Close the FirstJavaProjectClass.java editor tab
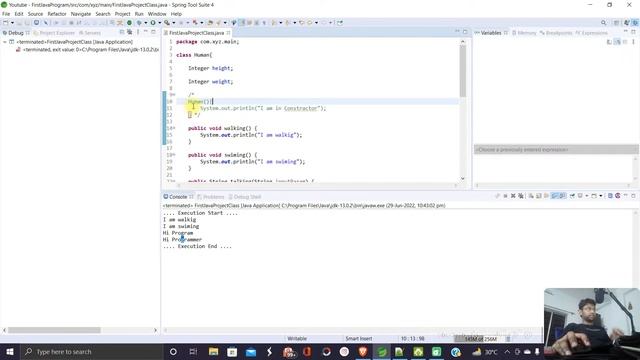The width and height of the screenshot is (640, 360). point(228,33)
